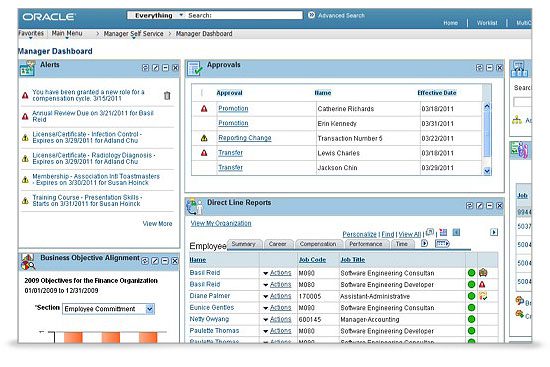Expand Actions menu for Netty Owyang
550x367 pixels.
pos(277,319)
